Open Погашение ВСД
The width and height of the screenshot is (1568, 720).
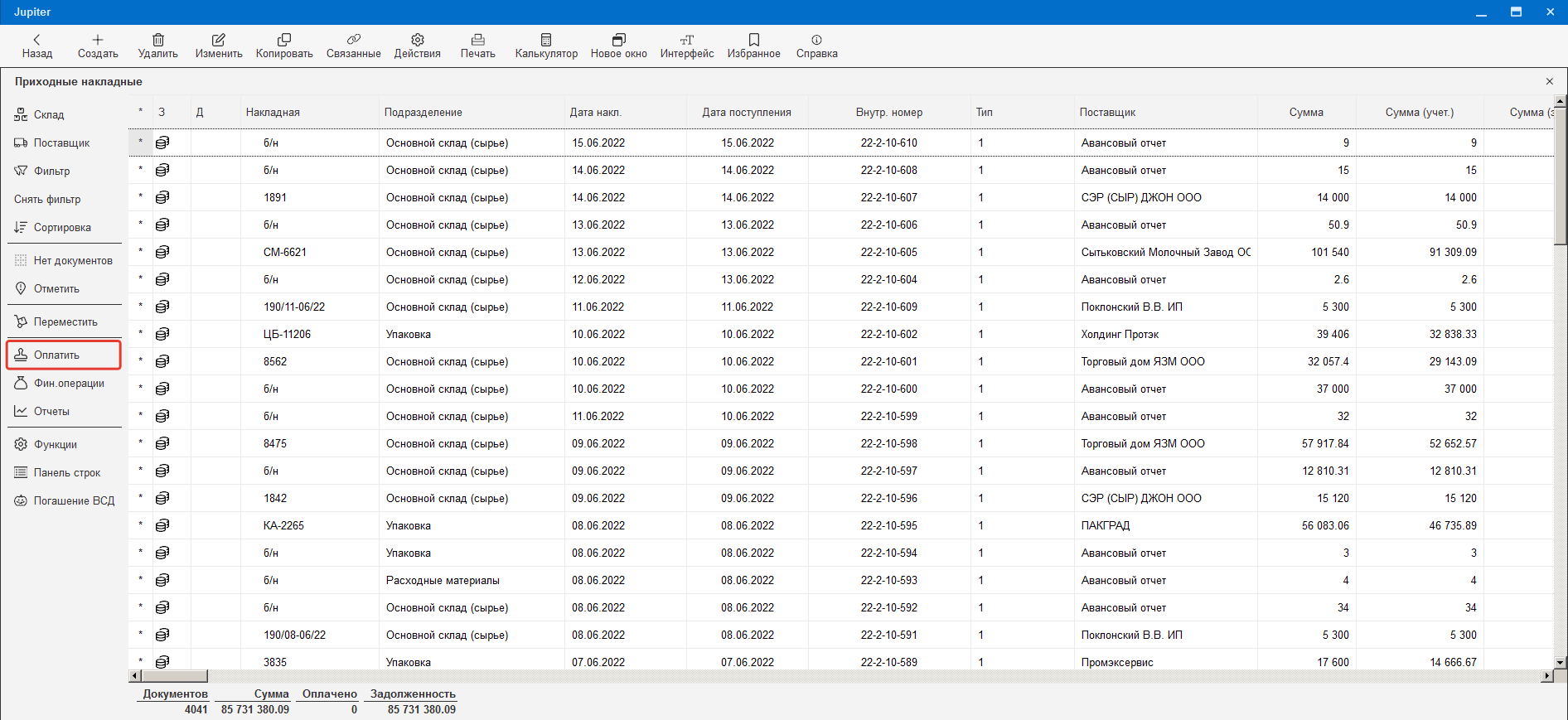pos(64,500)
